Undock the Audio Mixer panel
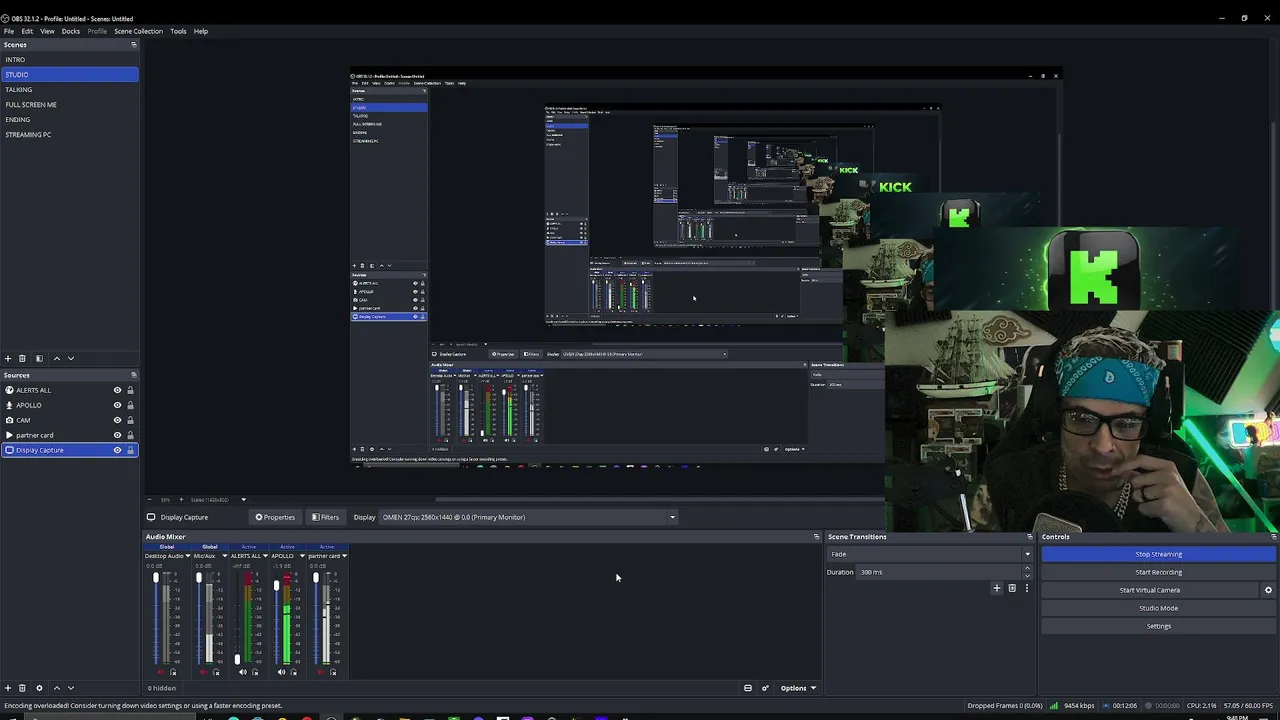The image size is (1280, 720). 816,537
